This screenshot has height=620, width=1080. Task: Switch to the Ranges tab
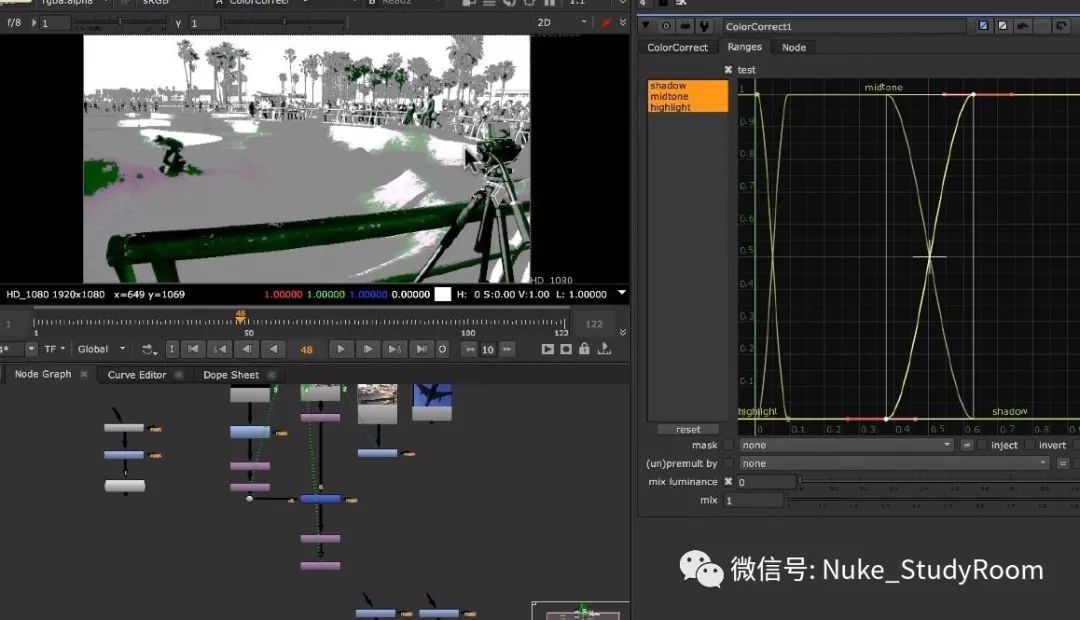(745, 47)
